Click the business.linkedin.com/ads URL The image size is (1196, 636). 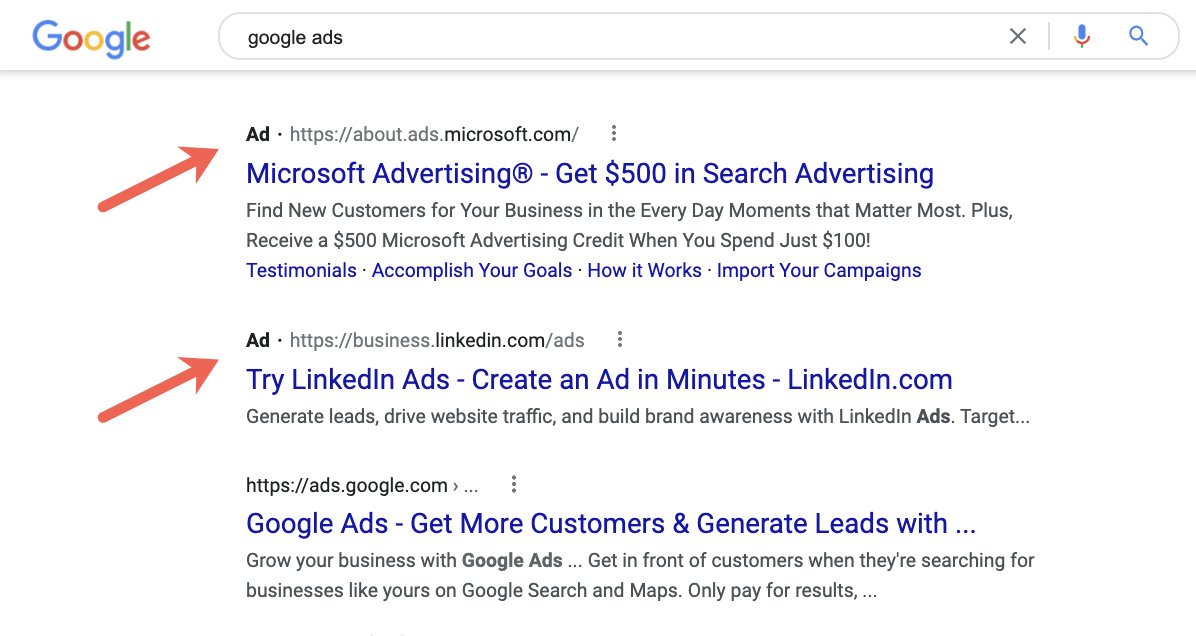coord(436,340)
